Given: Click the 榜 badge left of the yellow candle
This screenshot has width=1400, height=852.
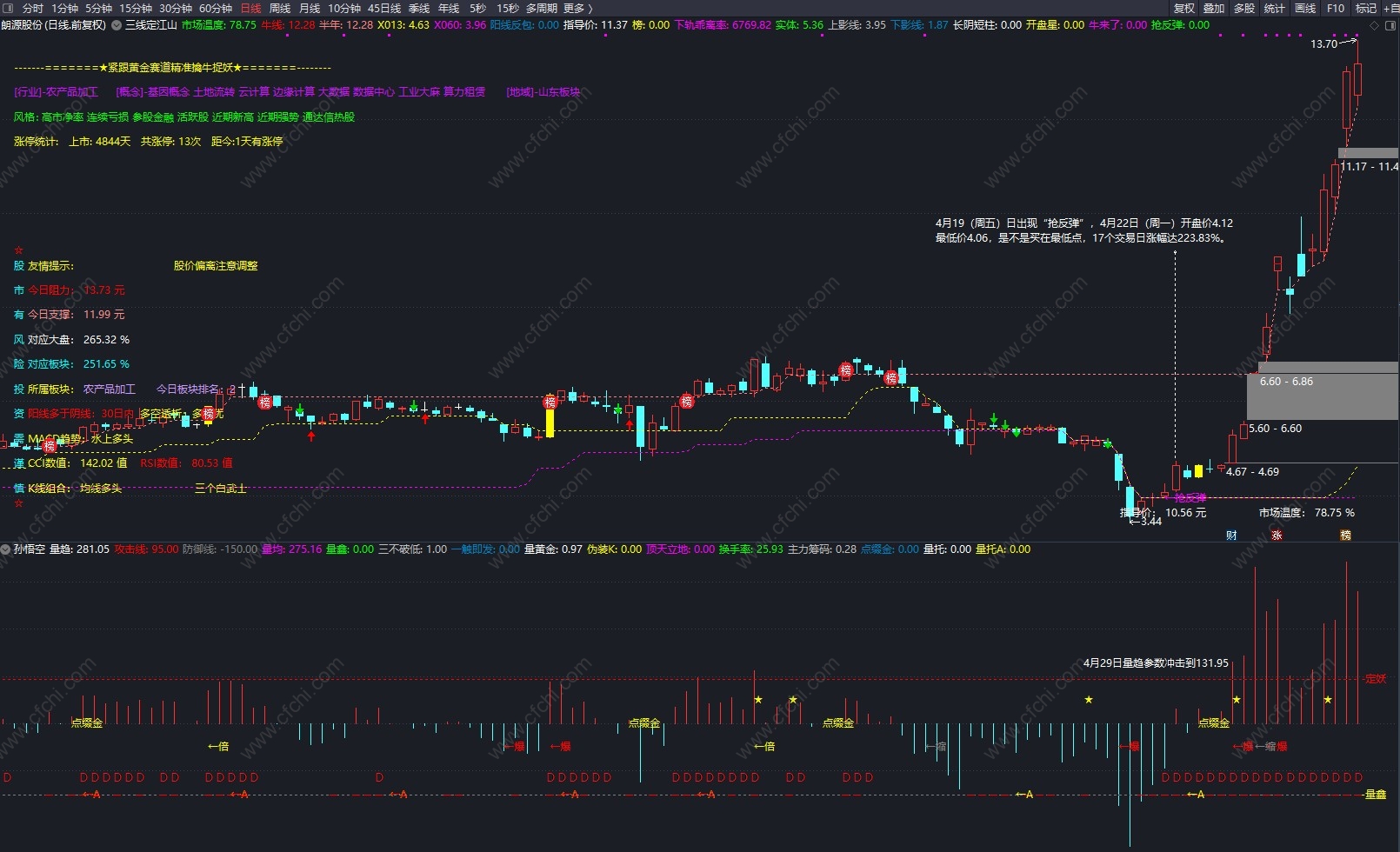Looking at the screenshot, I should pos(550,402).
